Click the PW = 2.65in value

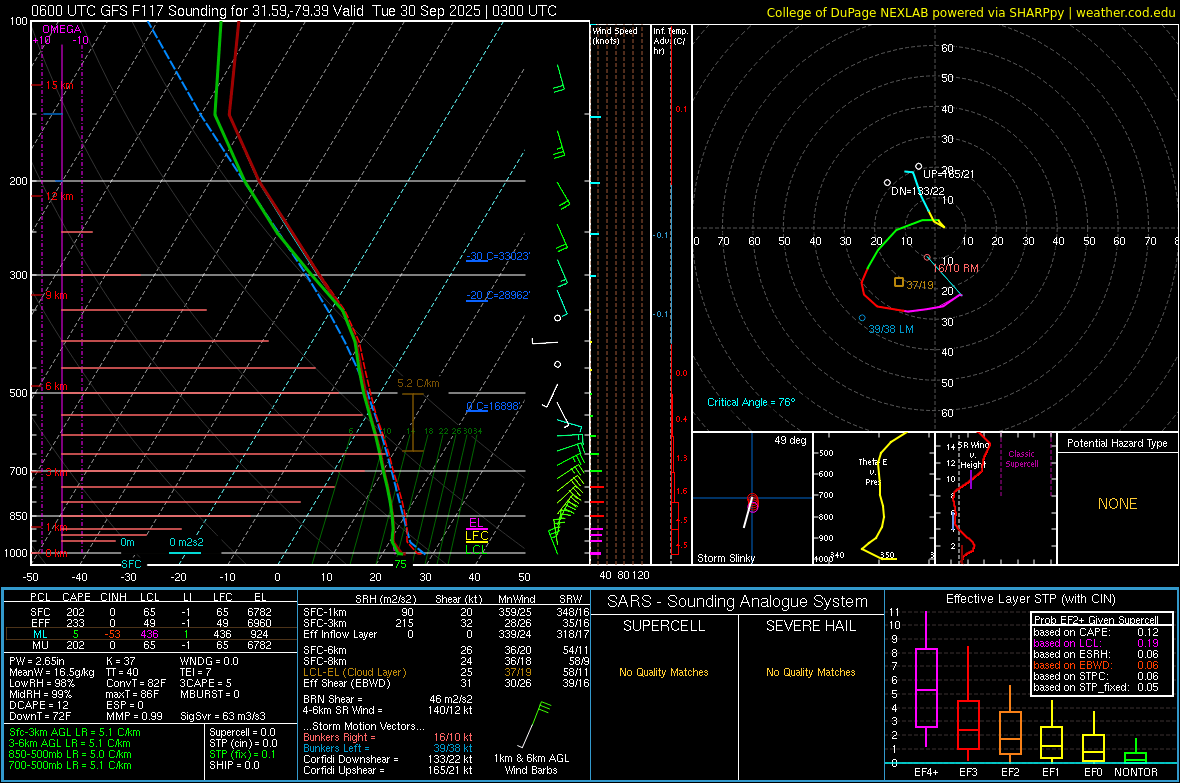(37, 661)
